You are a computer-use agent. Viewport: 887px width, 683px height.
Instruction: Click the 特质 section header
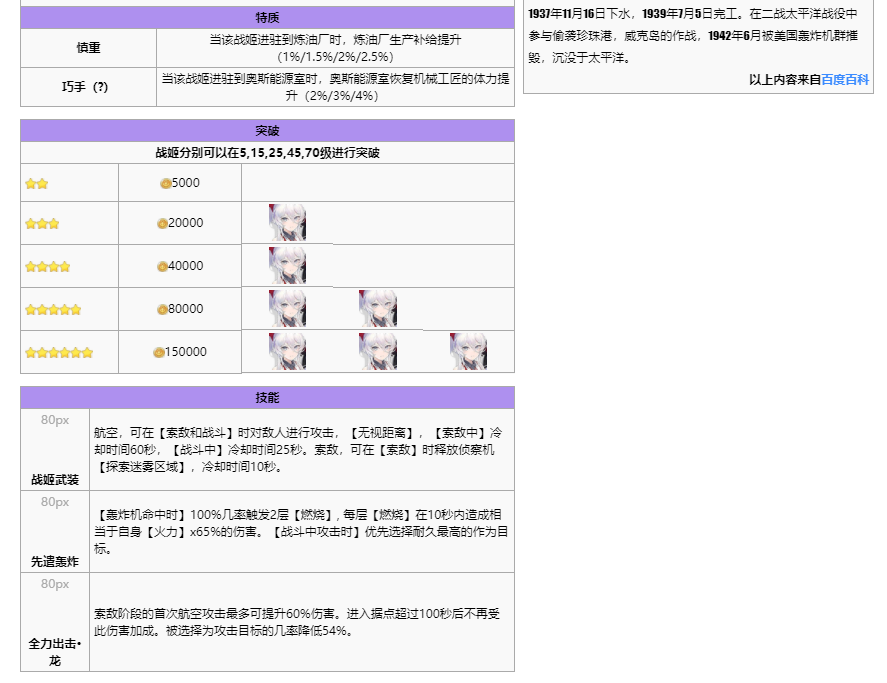267,18
